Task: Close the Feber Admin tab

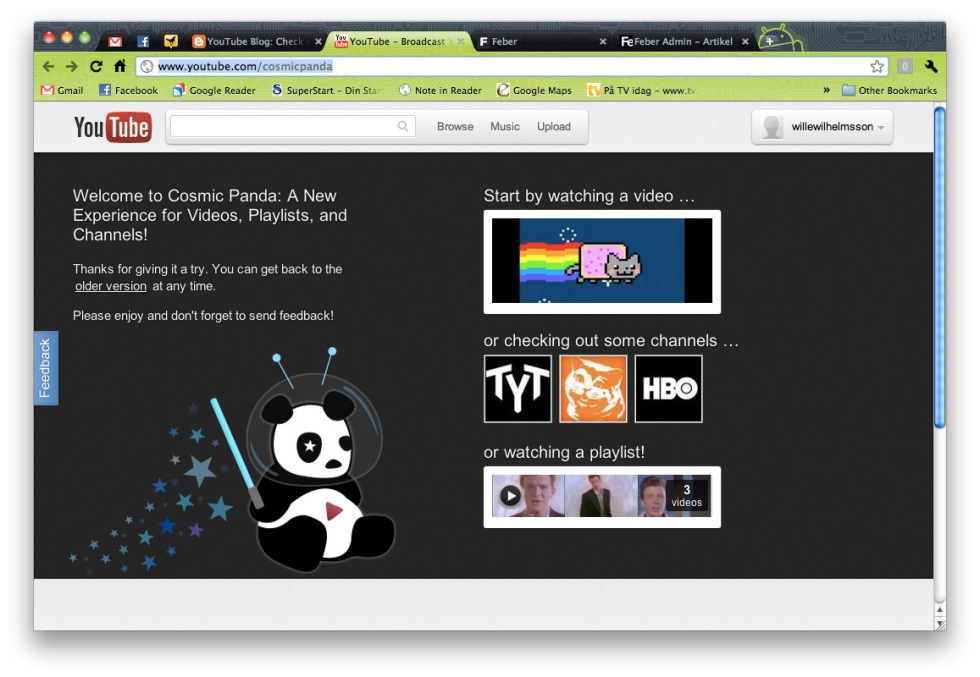Action: (745, 42)
